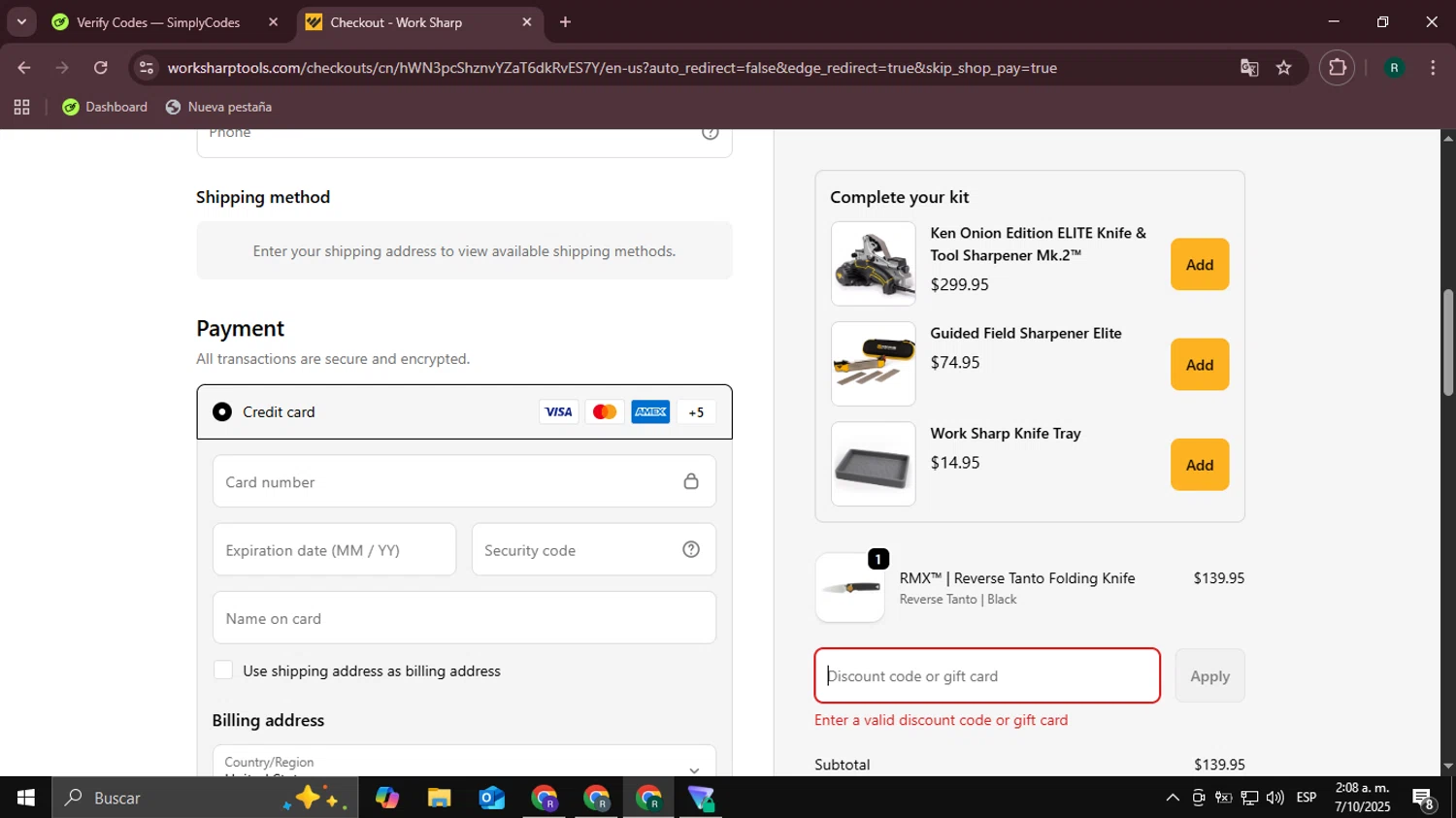Open Copilot from the taskbar
The width and height of the screenshot is (1456, 818).
386,798
